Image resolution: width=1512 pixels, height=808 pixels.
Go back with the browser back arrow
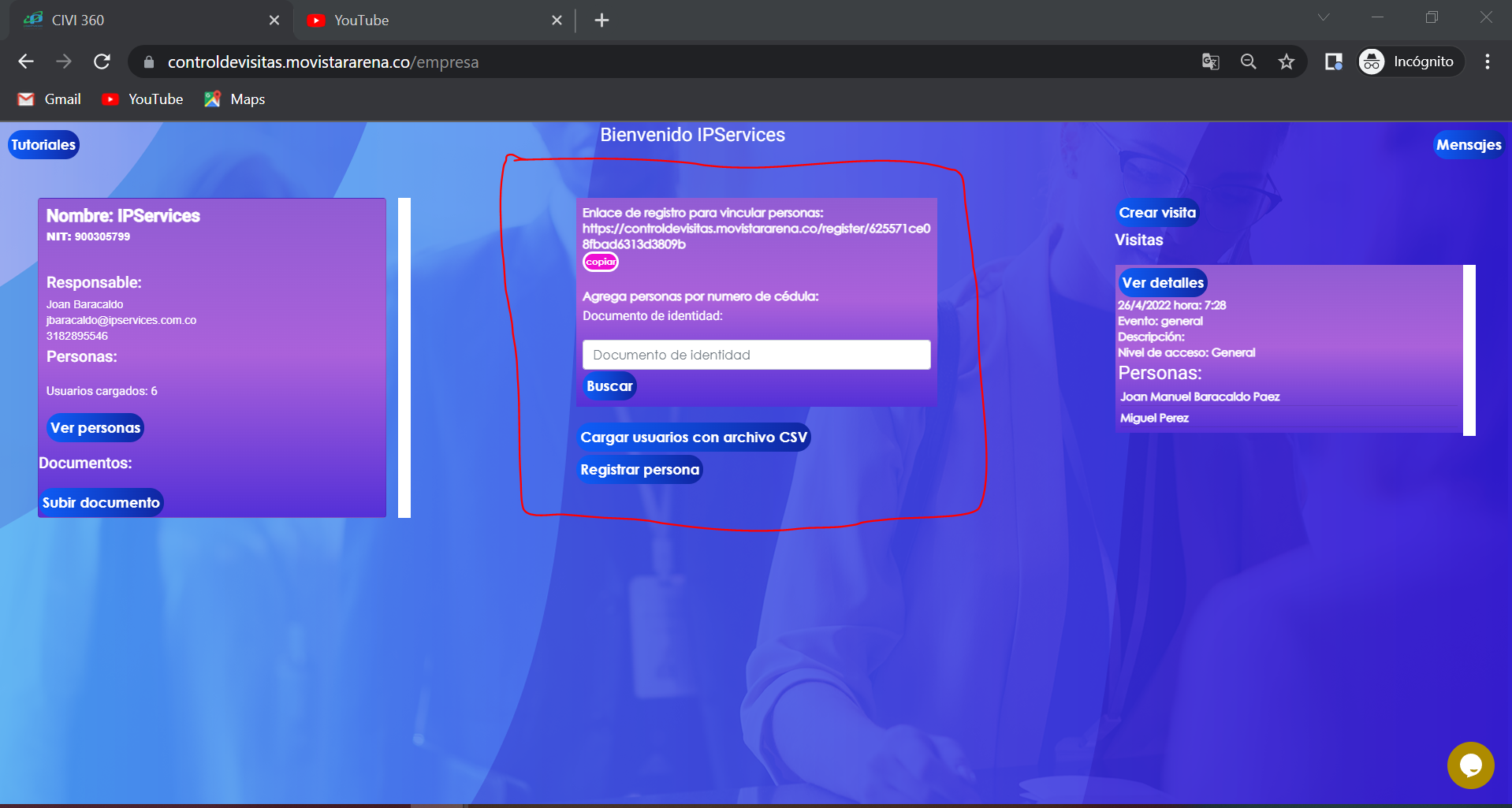pos(26,61)
